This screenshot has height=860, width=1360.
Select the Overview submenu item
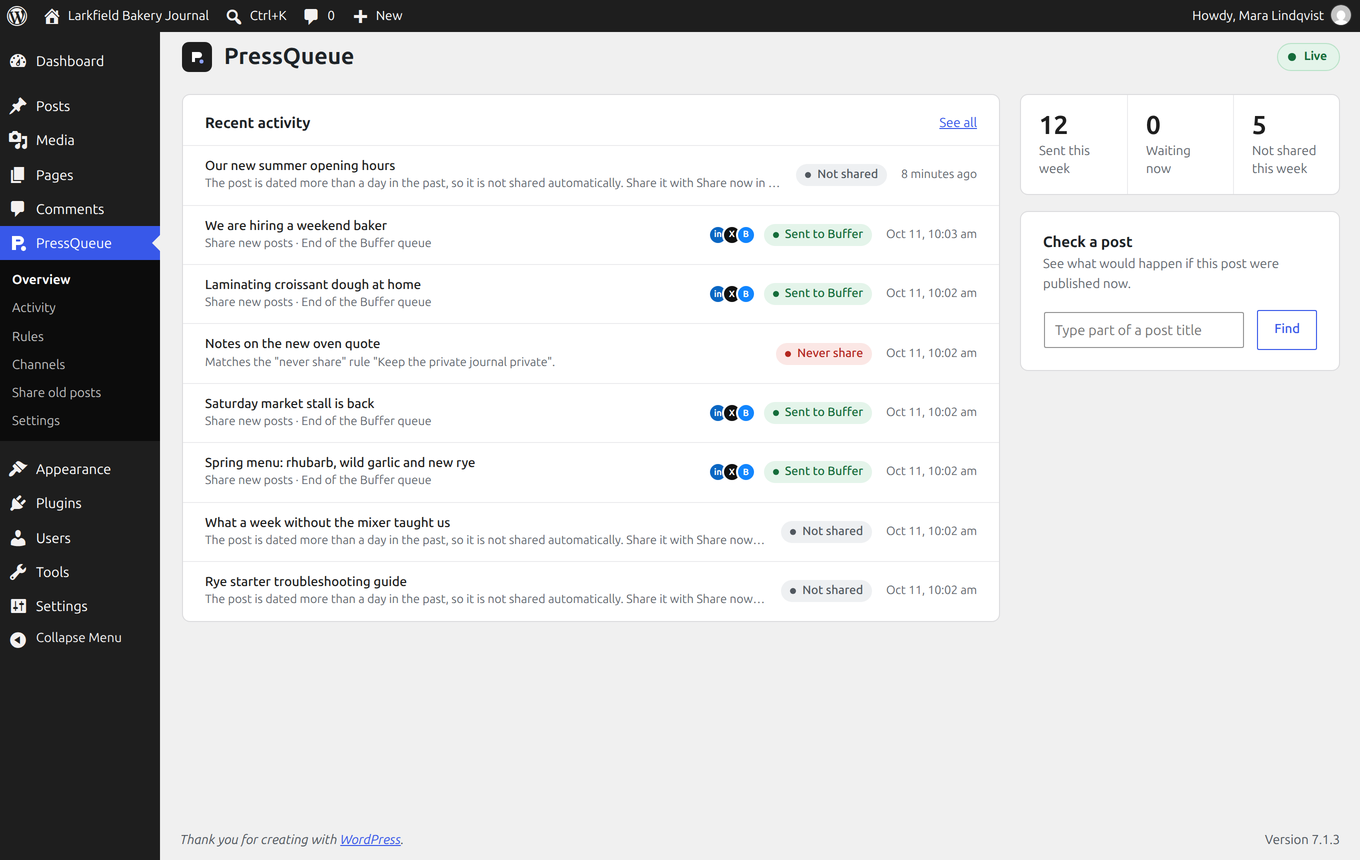[41, 279]
